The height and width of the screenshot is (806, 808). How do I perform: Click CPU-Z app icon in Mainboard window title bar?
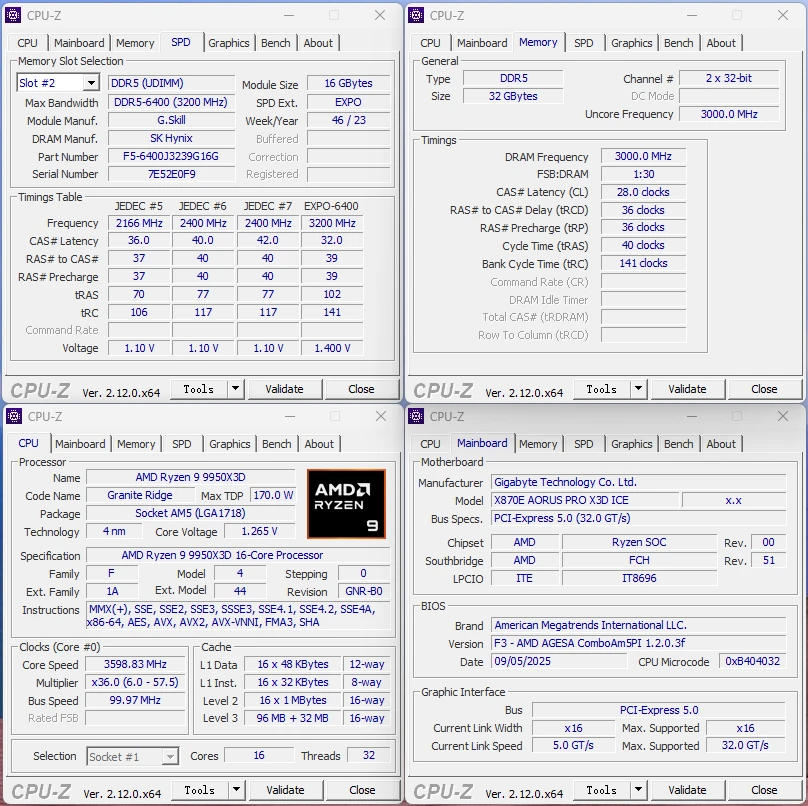[416, 416]
